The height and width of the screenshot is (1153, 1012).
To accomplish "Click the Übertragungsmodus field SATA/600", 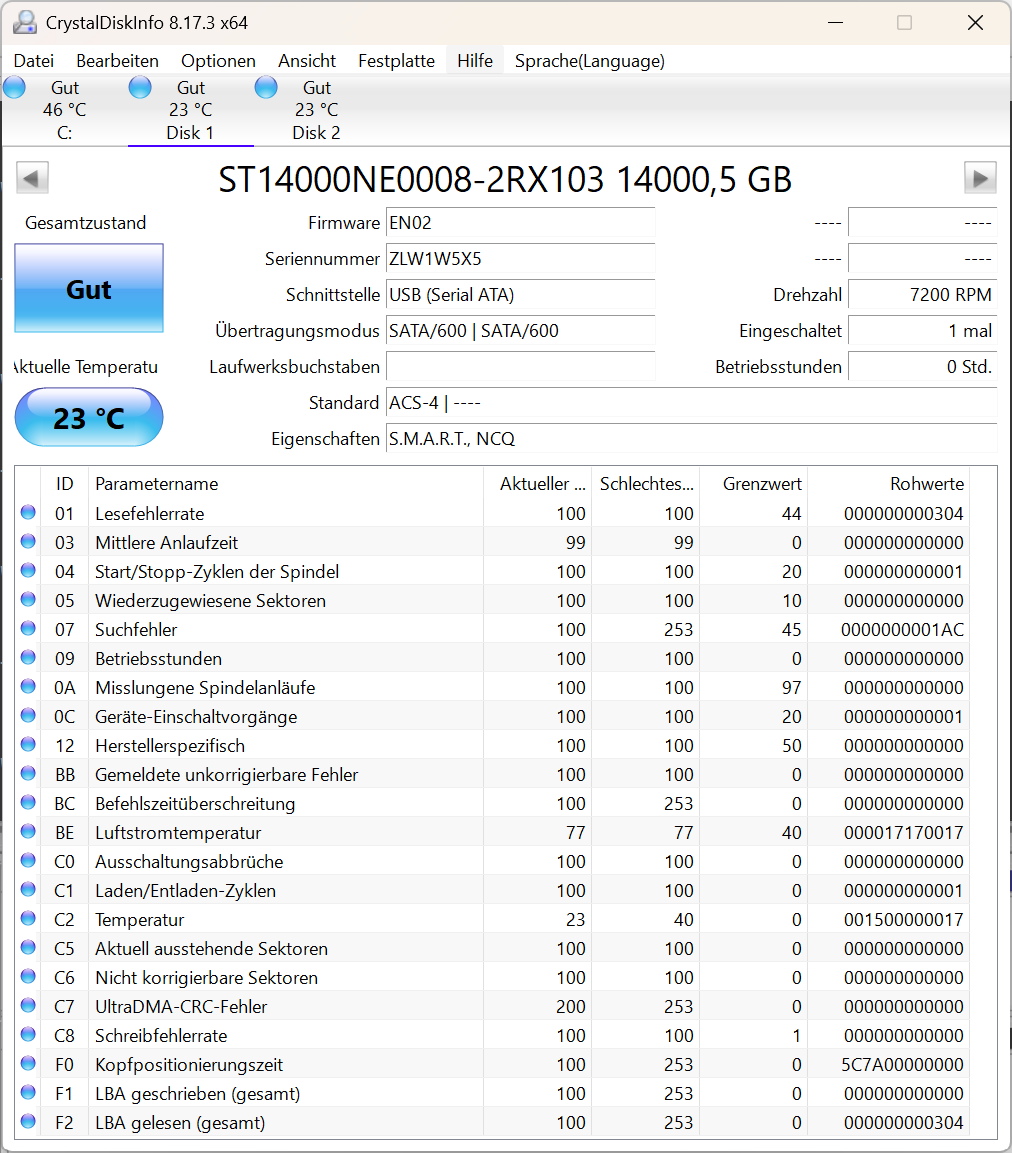I will point(520,331).
